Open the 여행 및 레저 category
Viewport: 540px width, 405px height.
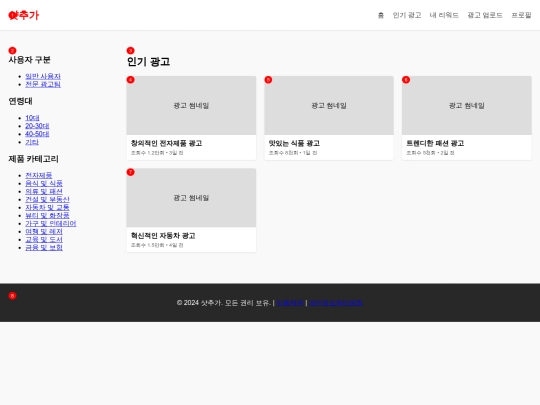tap(44, 231)
